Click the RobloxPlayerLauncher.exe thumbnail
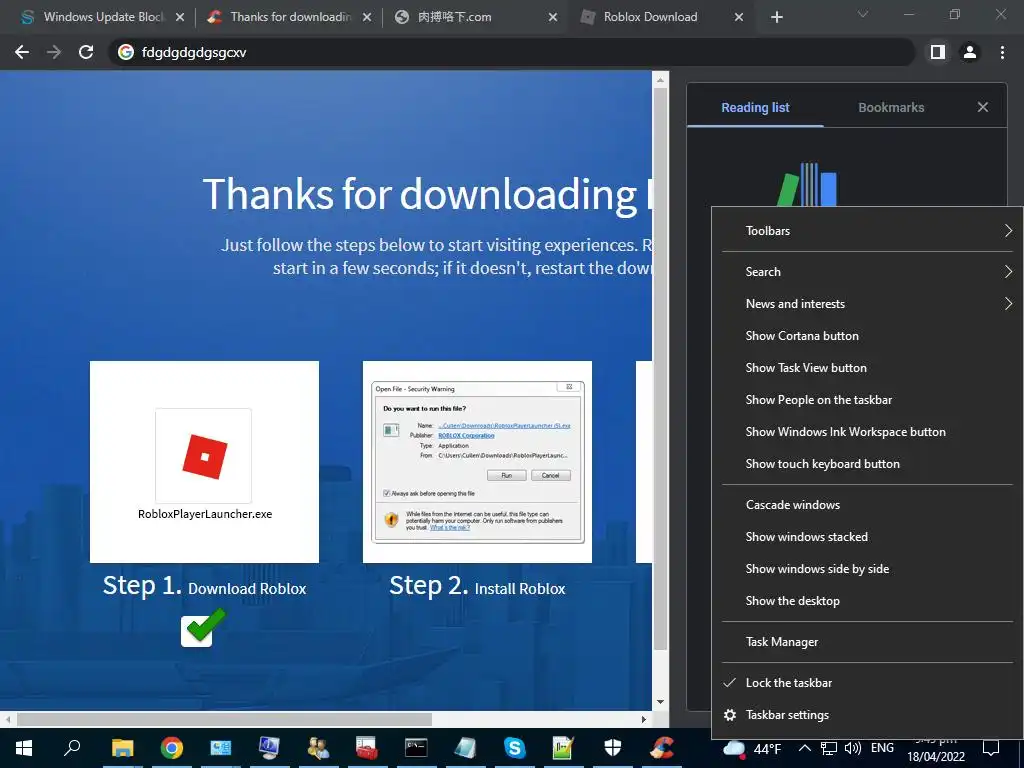1024x768 pixels. click(x=204, y=462)
